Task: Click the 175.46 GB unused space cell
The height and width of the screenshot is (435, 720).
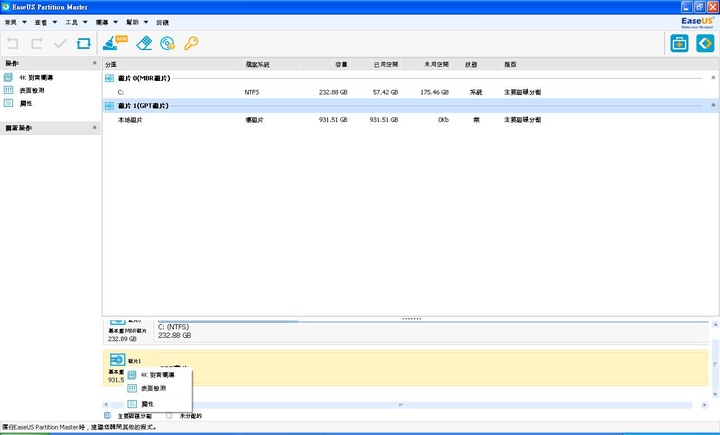Action: coord(434,92)
